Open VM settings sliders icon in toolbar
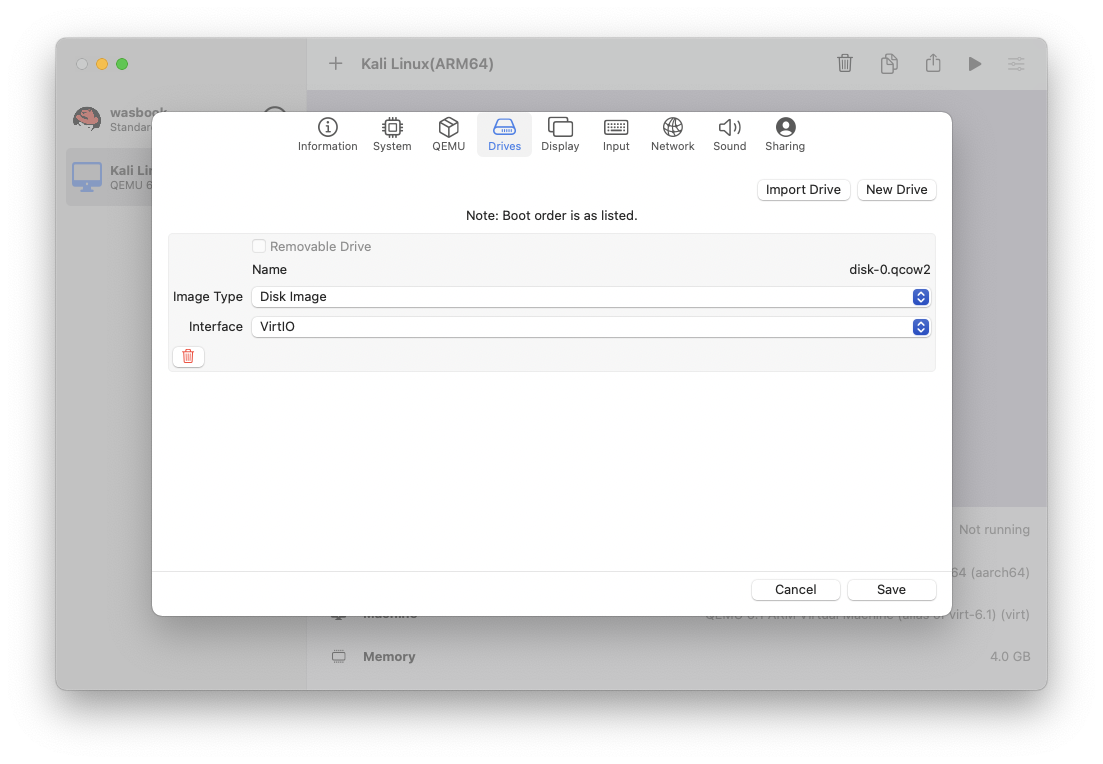Viewport: 1103px width, 764px height. 1016,64
